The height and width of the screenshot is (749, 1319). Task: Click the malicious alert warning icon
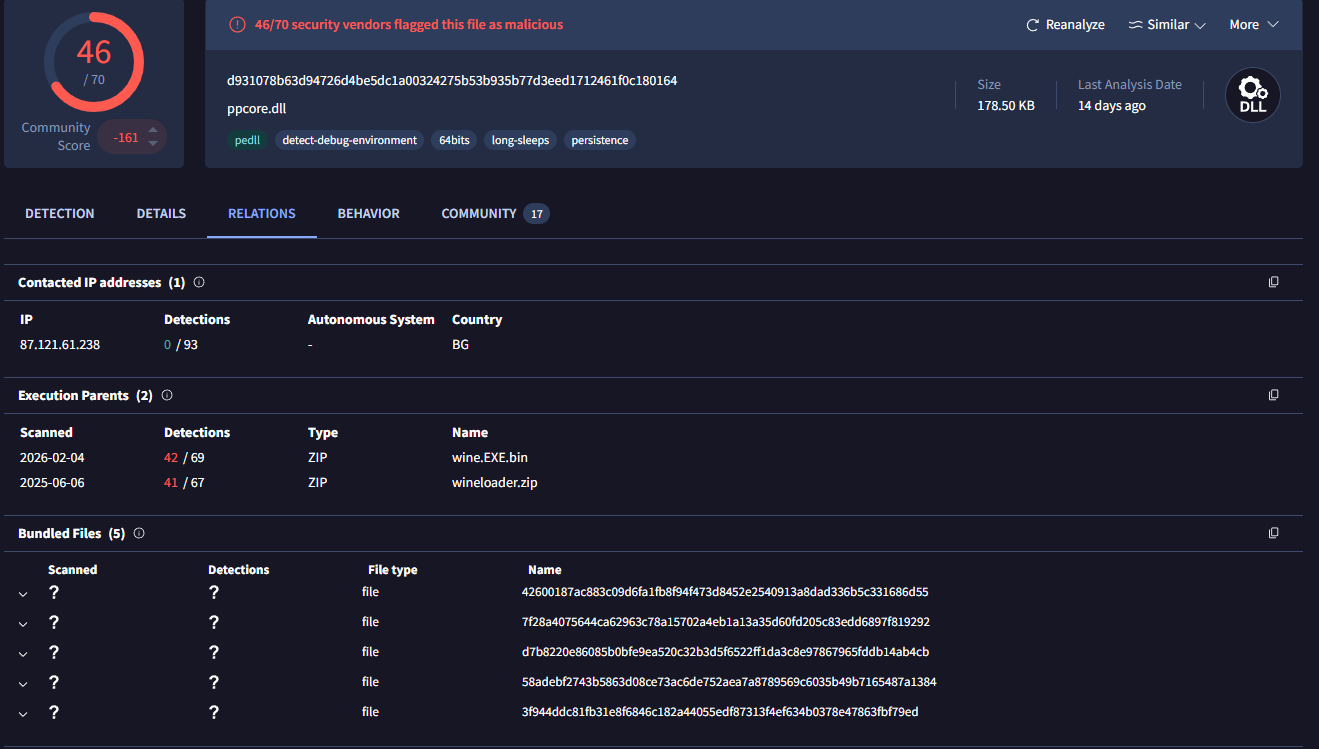coord(237,25)
